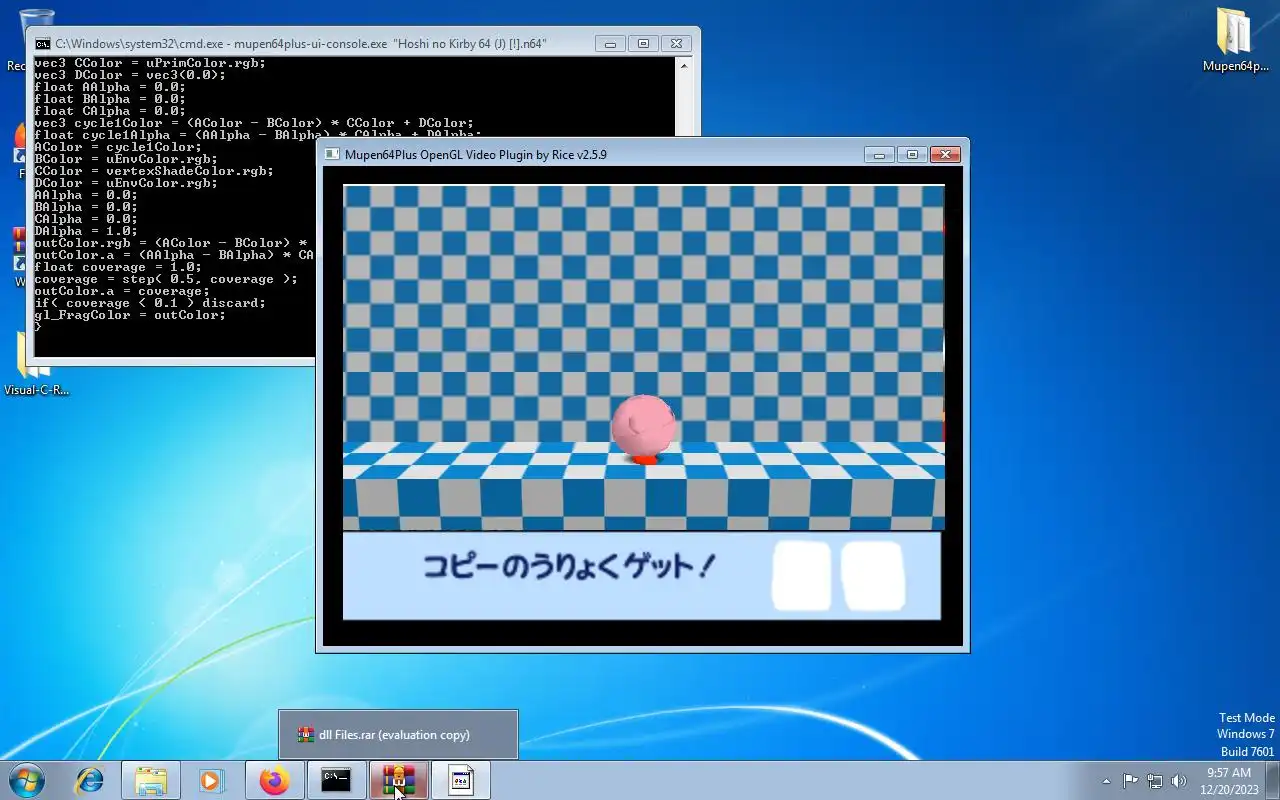Click the line "vec3 DColor = vec3(0.0);"

tap(130, 75)
